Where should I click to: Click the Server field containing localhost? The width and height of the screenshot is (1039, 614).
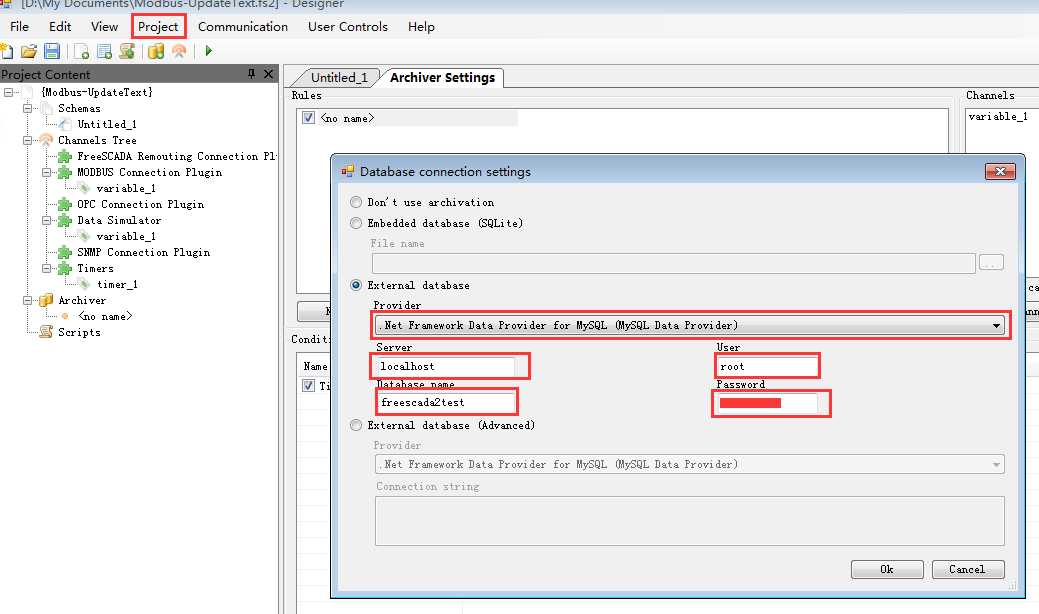pos(444,366)
